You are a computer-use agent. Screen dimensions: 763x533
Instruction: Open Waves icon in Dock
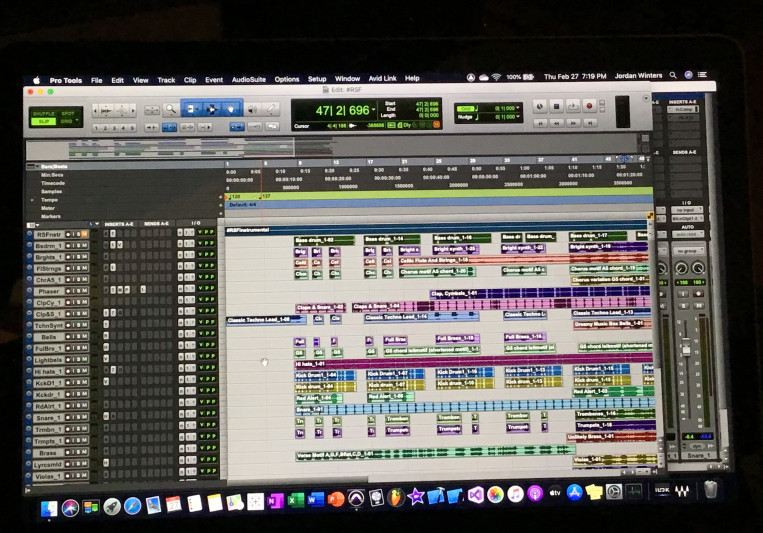click(x=682, y=491)
